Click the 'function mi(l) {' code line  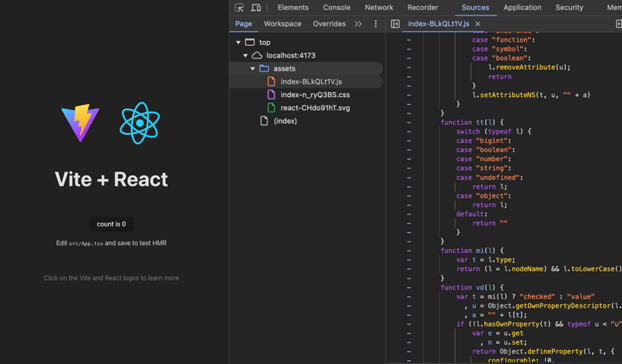[x=472, y=251]
